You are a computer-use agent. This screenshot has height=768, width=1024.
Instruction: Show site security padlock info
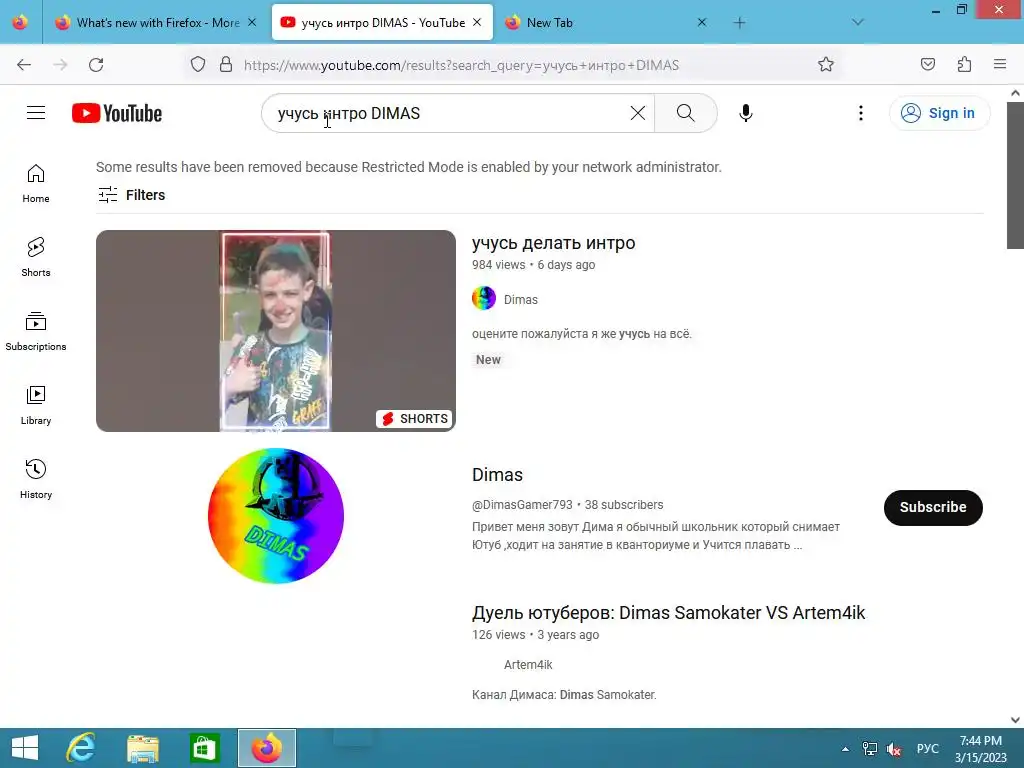[226, 65]
